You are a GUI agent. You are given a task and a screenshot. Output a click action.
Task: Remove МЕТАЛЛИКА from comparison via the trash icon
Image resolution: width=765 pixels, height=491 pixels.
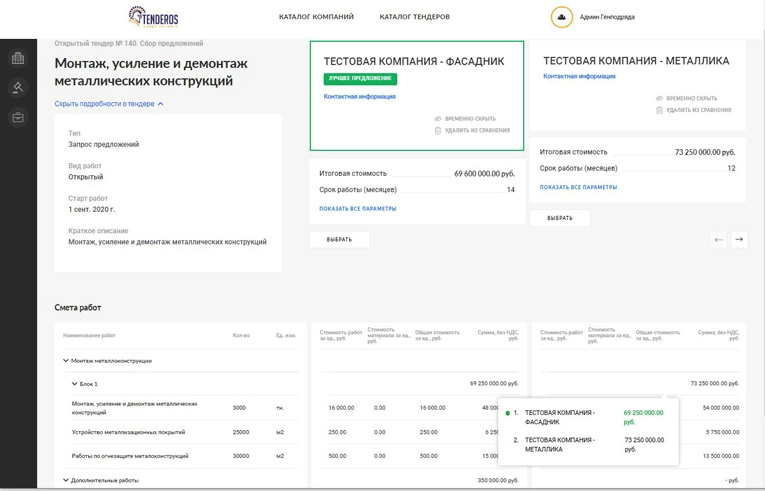[659, 110]
